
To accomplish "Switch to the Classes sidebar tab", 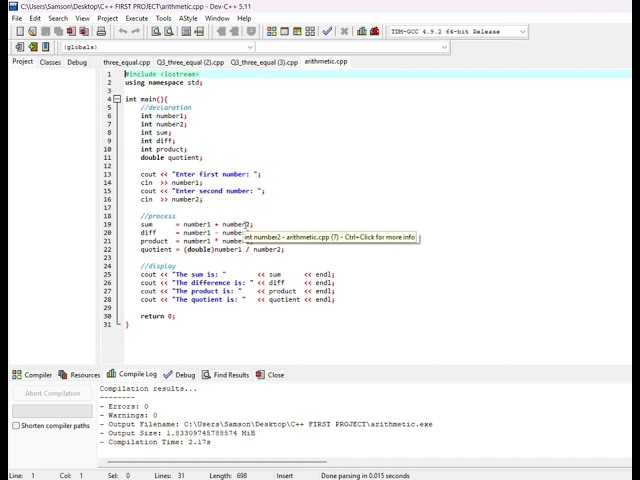I will pos(50,62).
